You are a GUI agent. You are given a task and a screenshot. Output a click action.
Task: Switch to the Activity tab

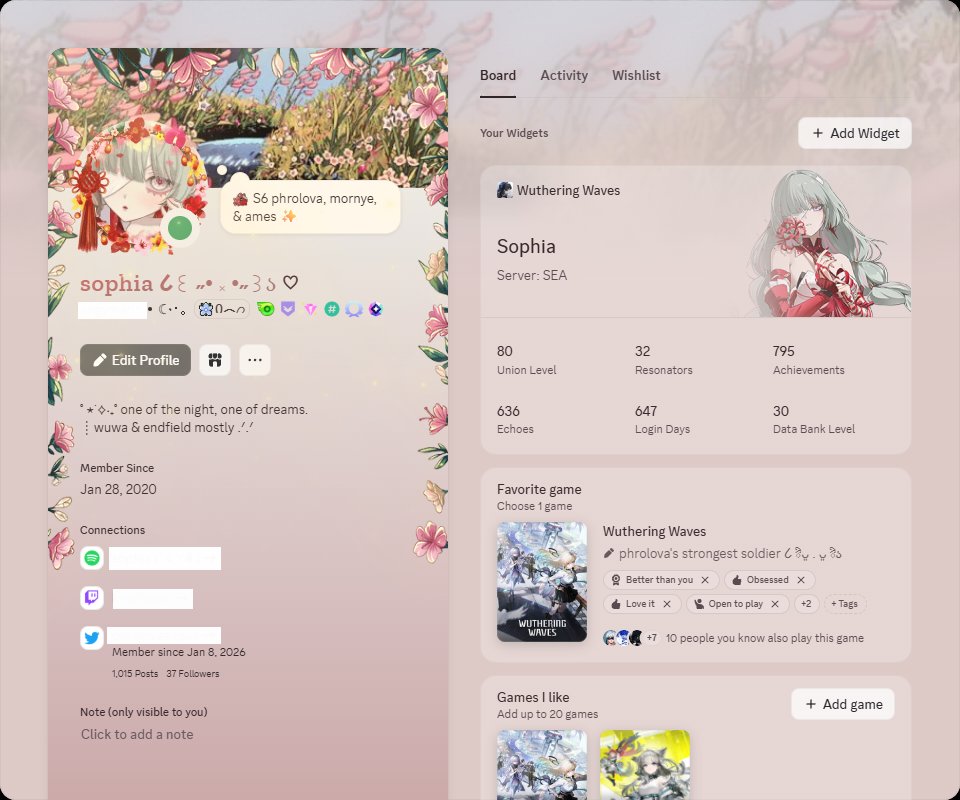coord(564,75)
